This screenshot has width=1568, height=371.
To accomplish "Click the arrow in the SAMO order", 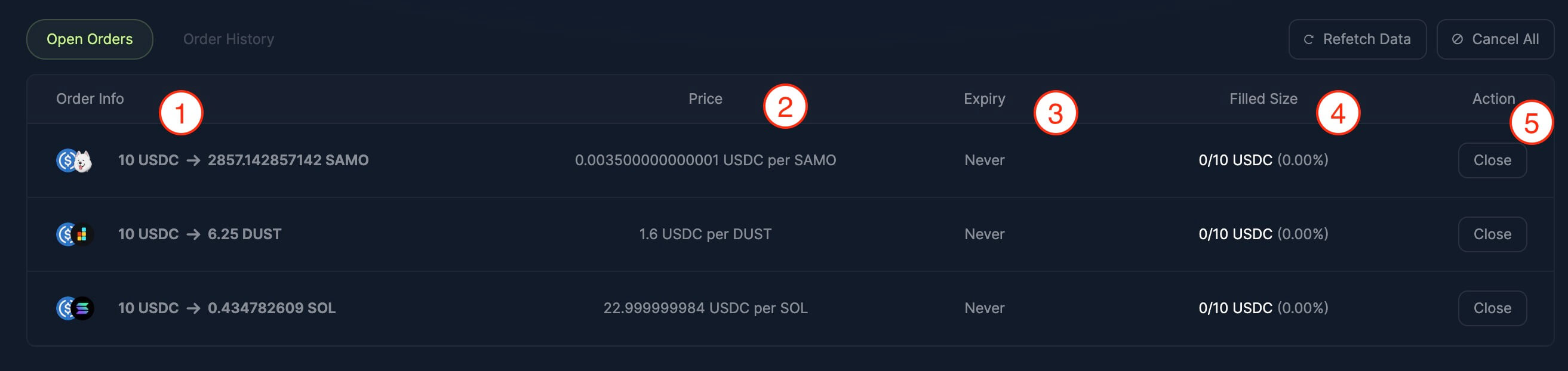I will [x=193, y=160].
